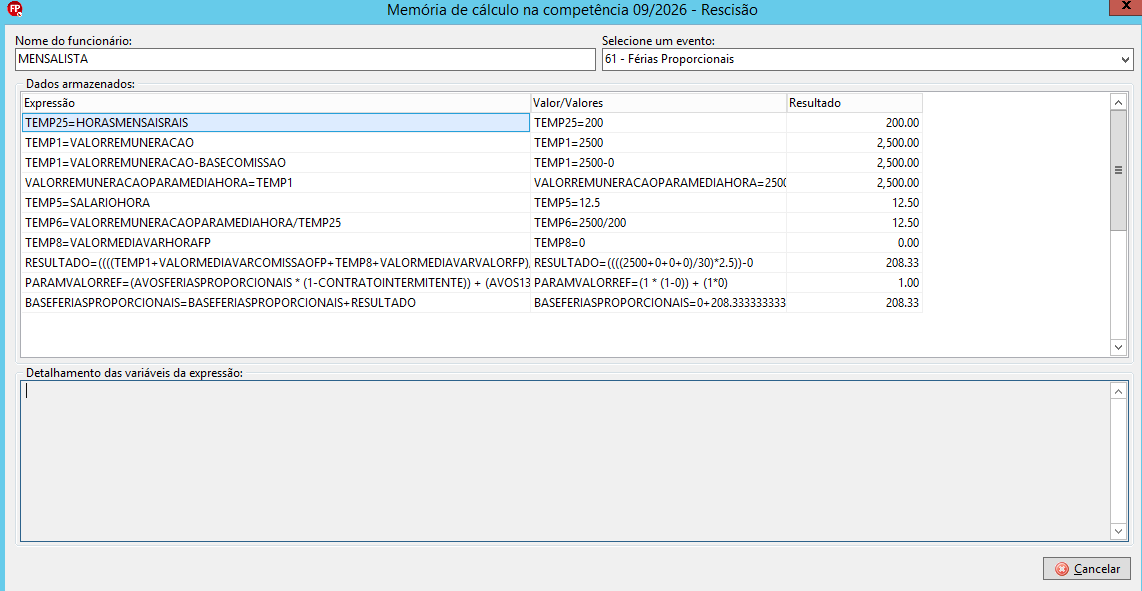The image size is (1142, 591).
Task: Click inside the Detalhamento das variáveis text area
Action: pyautogui.click(x=564, y=462)
